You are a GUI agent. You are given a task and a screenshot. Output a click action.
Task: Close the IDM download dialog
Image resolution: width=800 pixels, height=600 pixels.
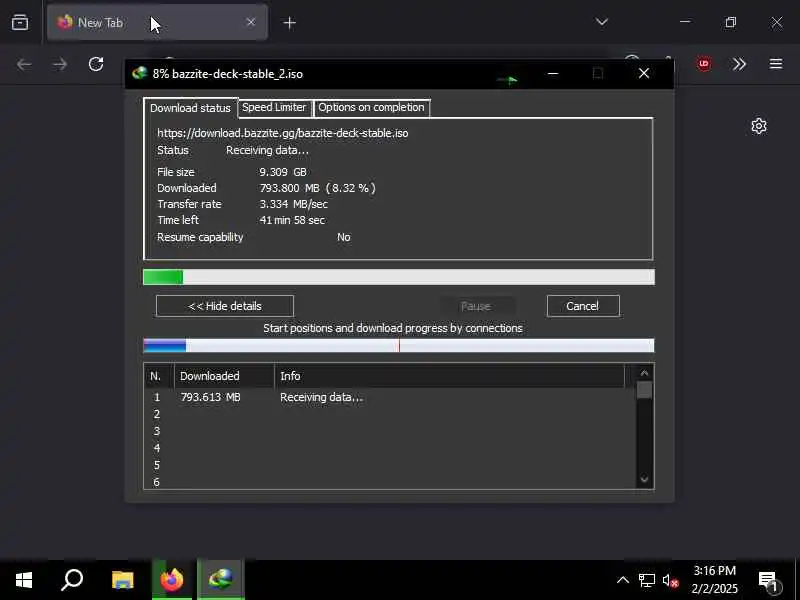644,73
